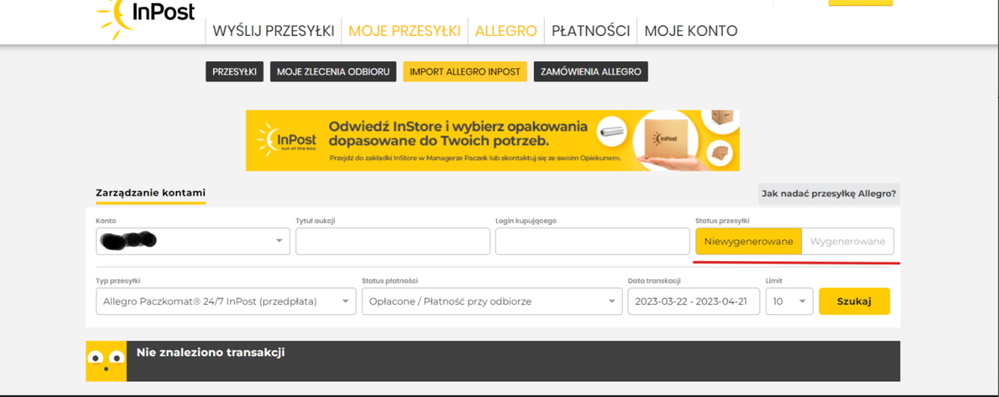This screenshot has width=999, height=397.
Task: Open the MOJE PRZESYŁKI menu
Action: (405, 31)
